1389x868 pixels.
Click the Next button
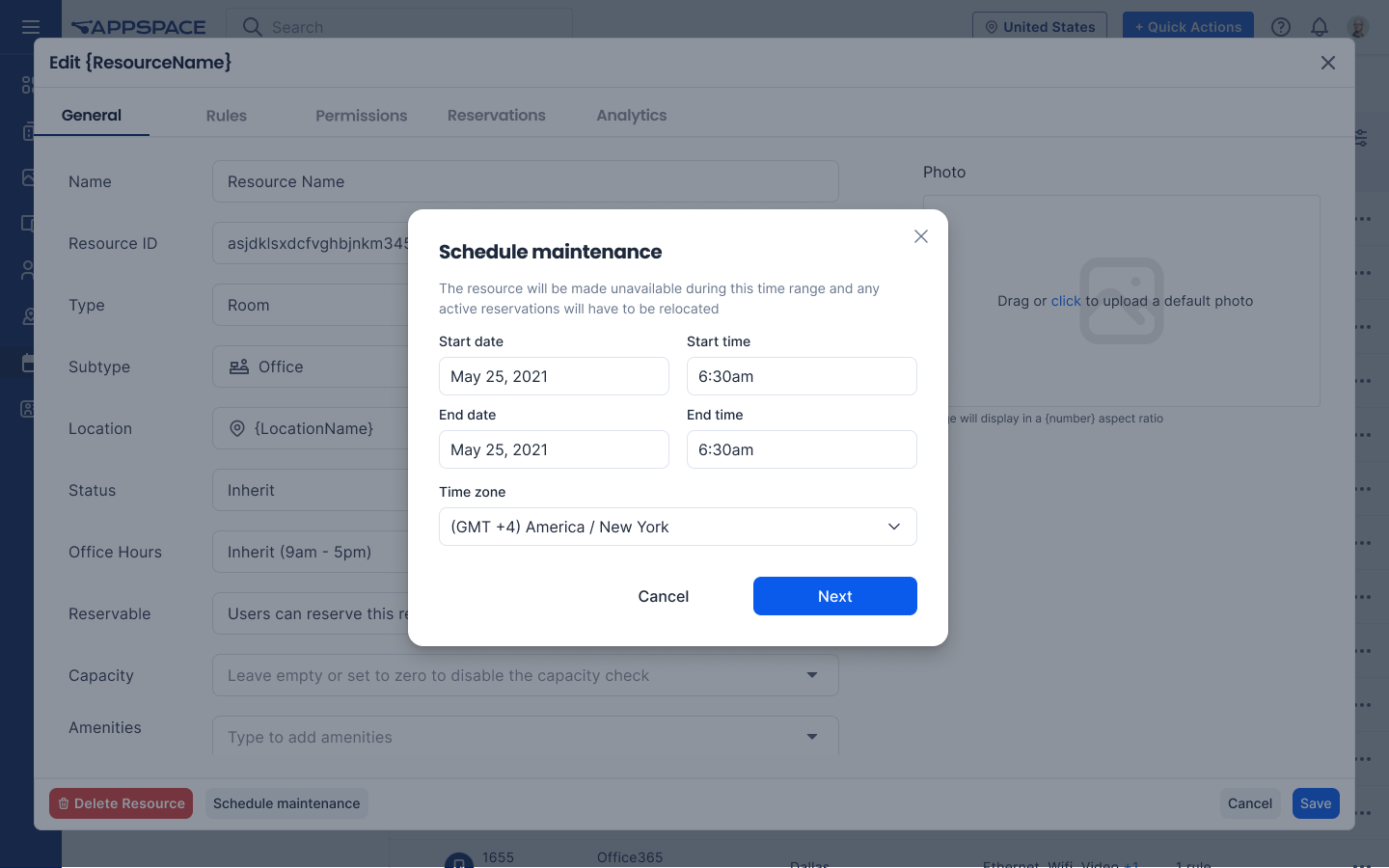(834, 596)
